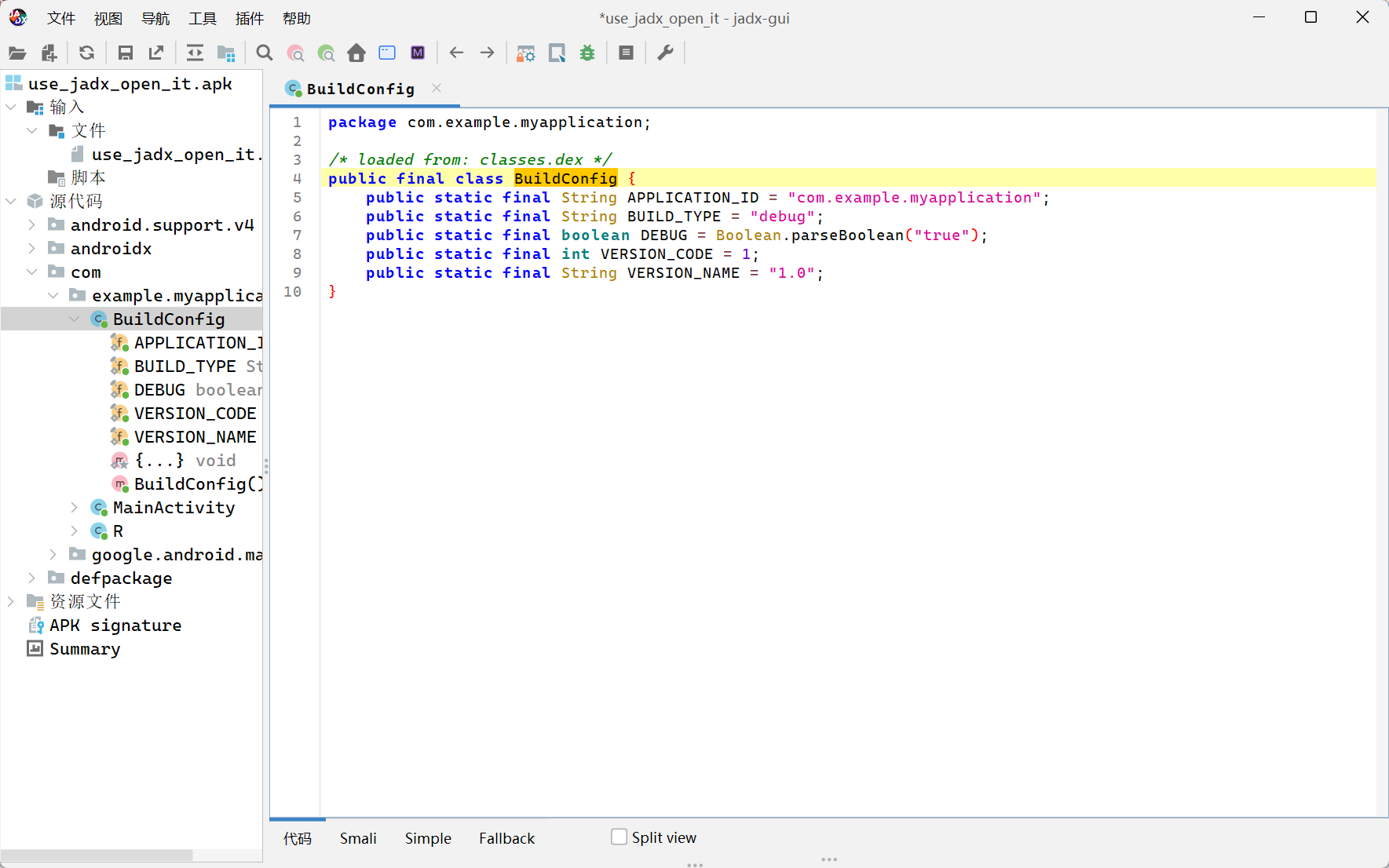
Task: Open the debugger with the green bug icon
Action: click(587, 53)
